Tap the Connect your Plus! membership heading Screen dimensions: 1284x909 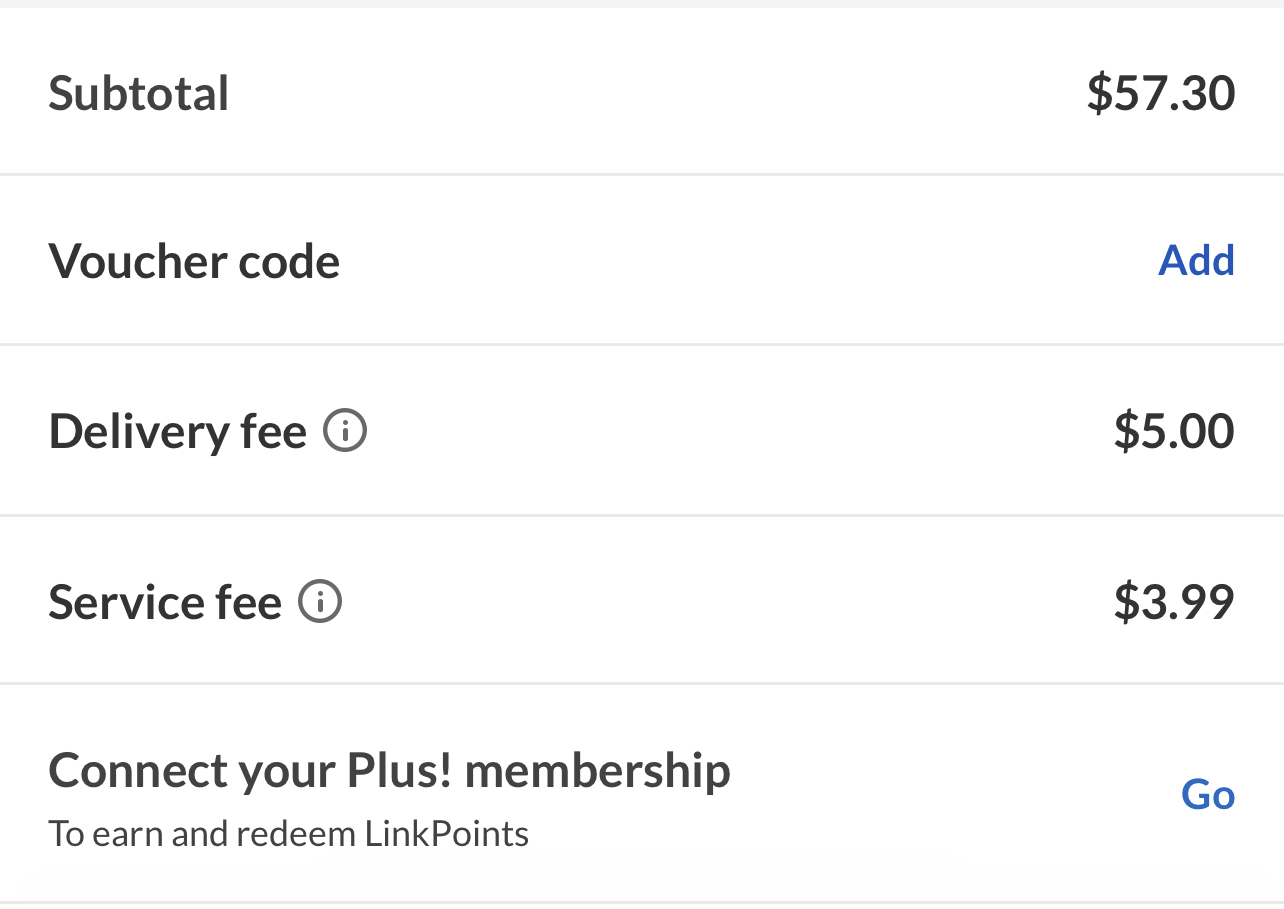(389, 771)
